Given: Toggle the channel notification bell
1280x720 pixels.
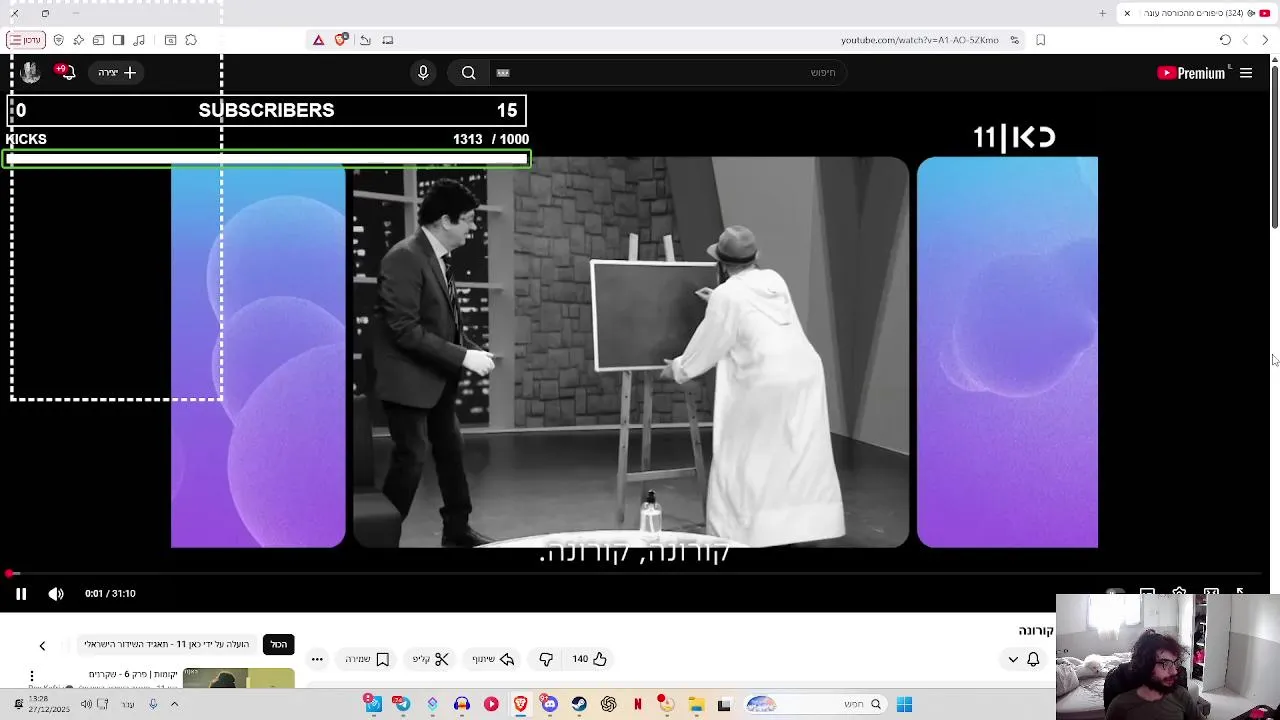Looking at the screenshot, I should point(1033,659).
